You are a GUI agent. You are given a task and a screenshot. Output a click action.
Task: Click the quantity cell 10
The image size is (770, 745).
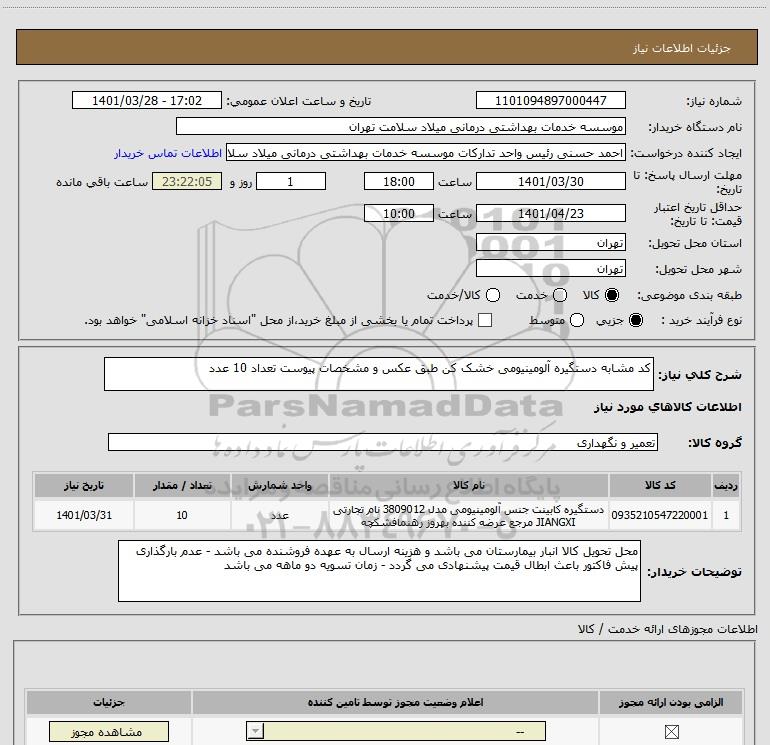point(182,515)
